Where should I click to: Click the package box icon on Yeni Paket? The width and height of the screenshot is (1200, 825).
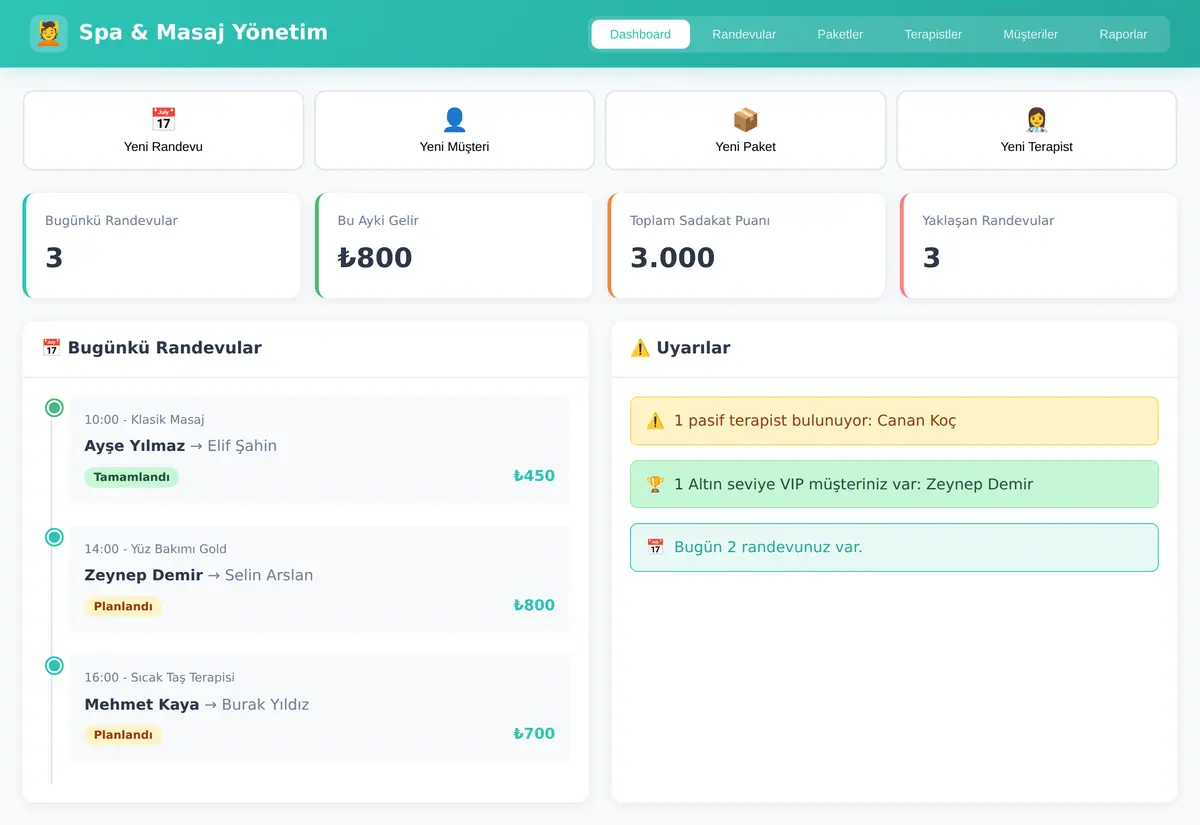[x=746, y=120]
